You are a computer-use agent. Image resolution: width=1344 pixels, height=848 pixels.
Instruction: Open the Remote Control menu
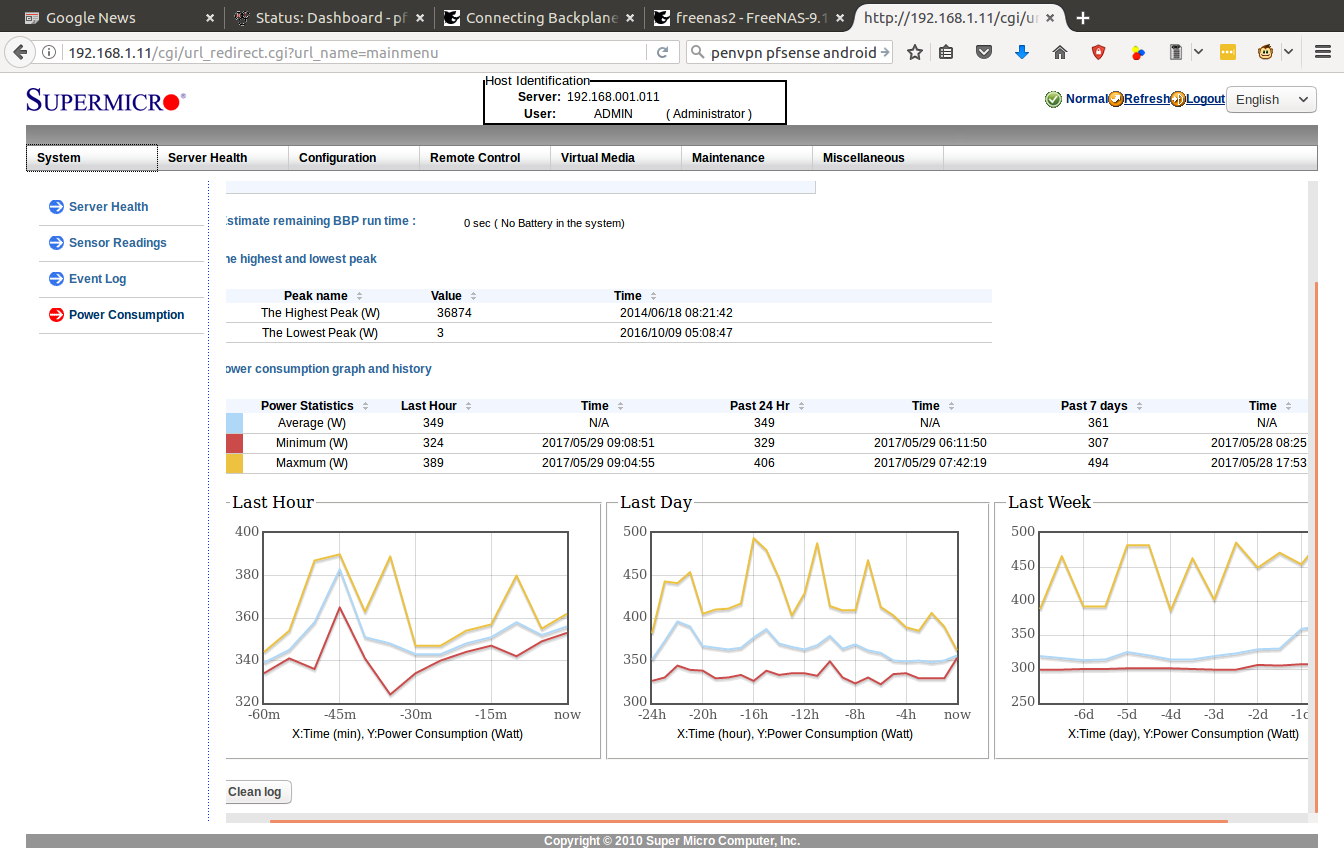pyautogui.click(x=485, y=158)
